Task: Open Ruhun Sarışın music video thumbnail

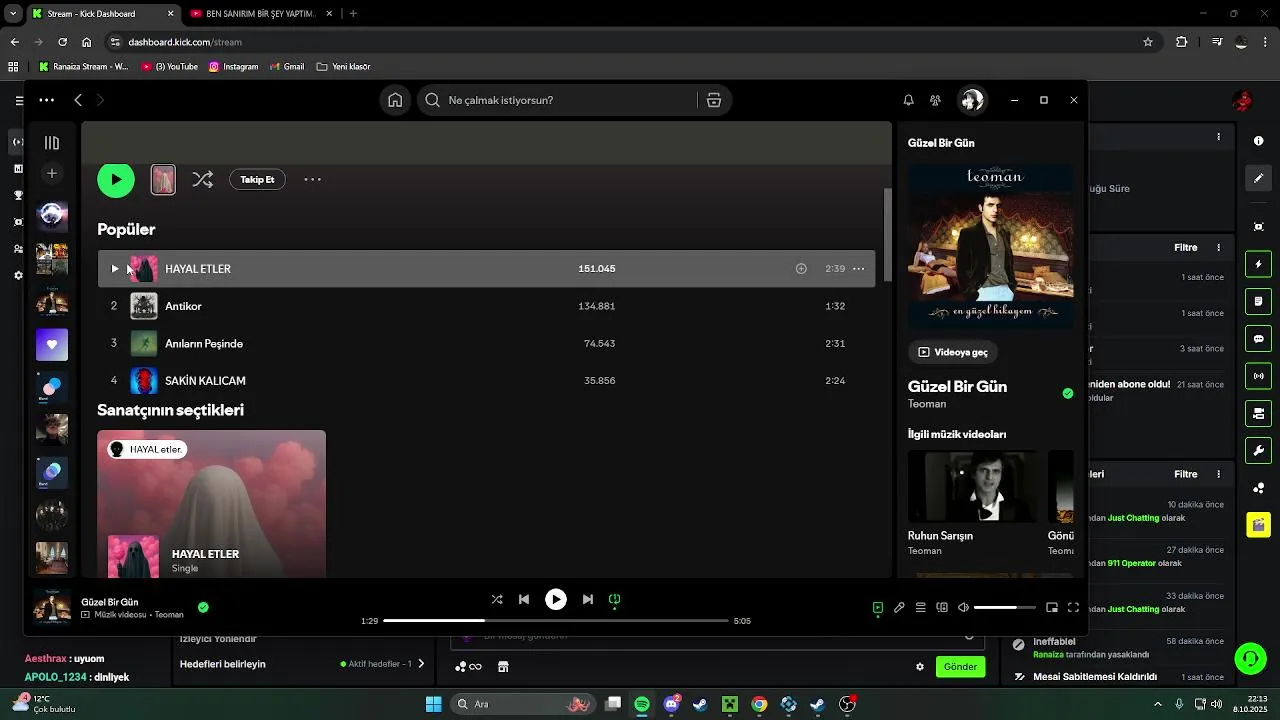Action: 973,486
